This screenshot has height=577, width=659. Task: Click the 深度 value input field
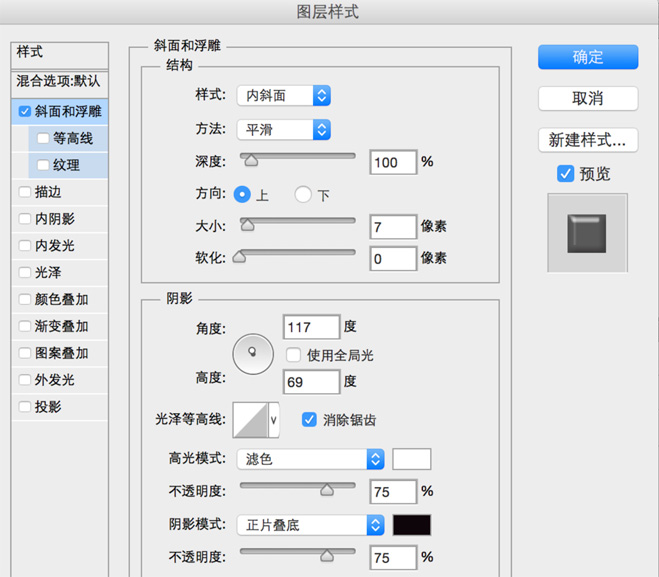392,162
